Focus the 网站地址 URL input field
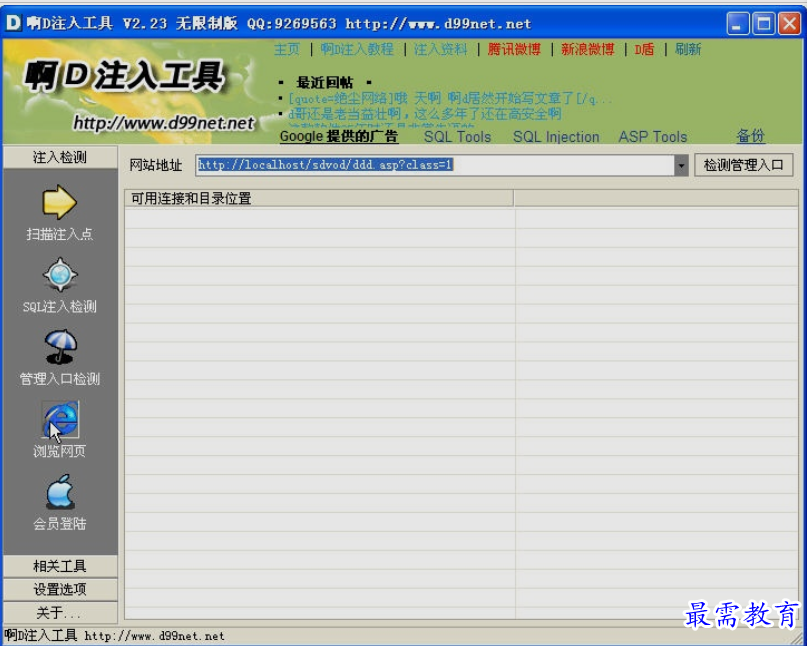This screenshot has height=646, width=807. (435, 165)
